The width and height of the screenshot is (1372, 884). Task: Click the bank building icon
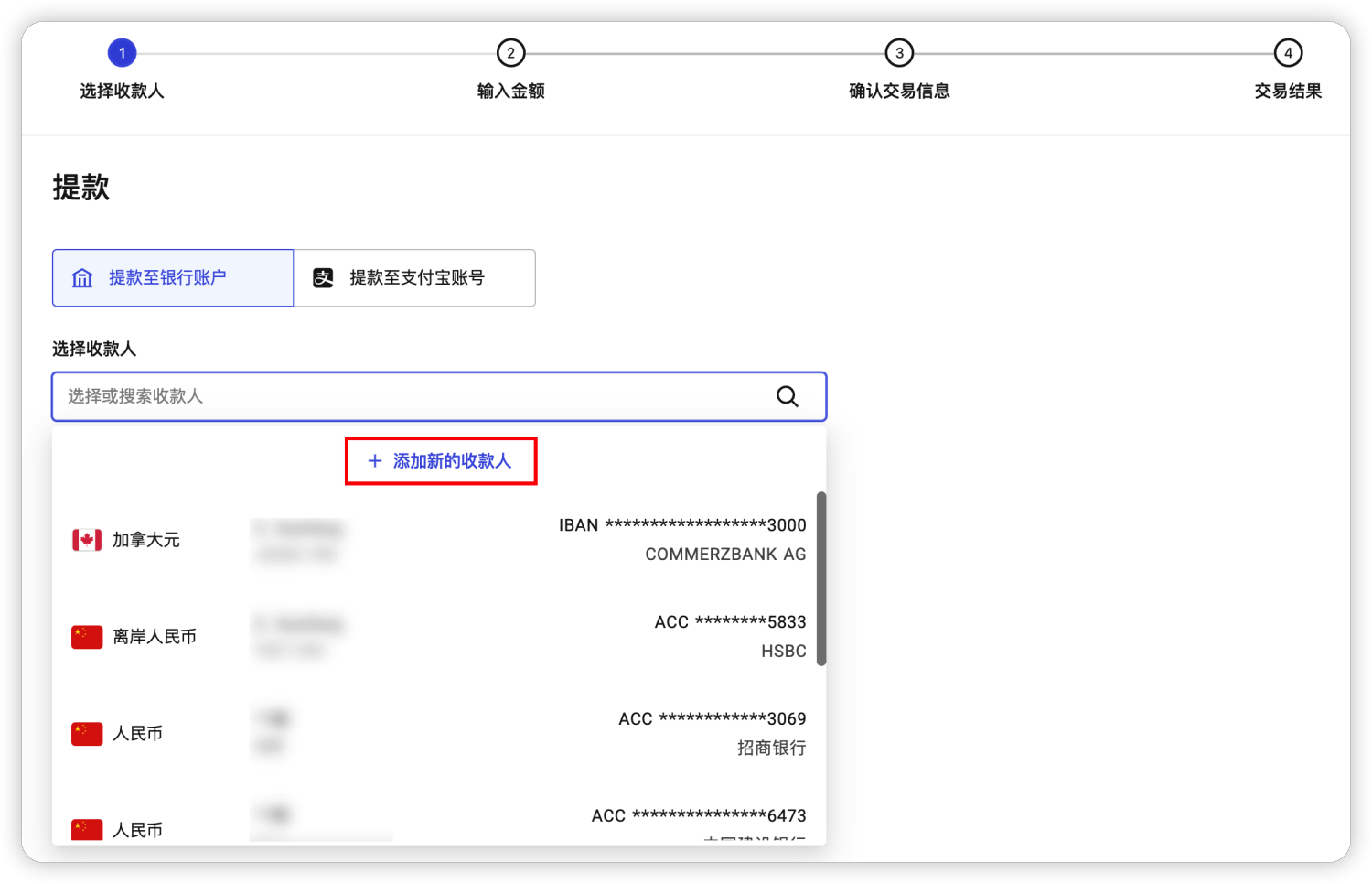pyautogui.click(x=82, y=278)
